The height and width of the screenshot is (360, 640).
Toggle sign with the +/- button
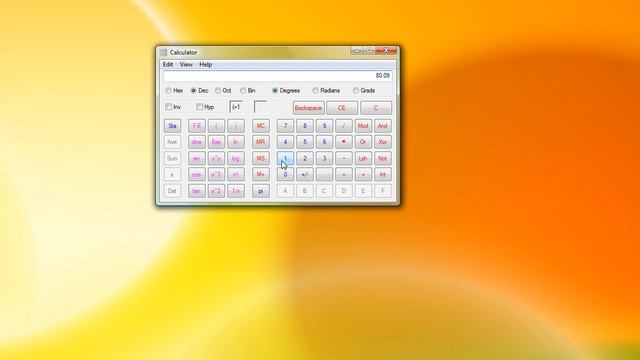(x=305, y=175)
